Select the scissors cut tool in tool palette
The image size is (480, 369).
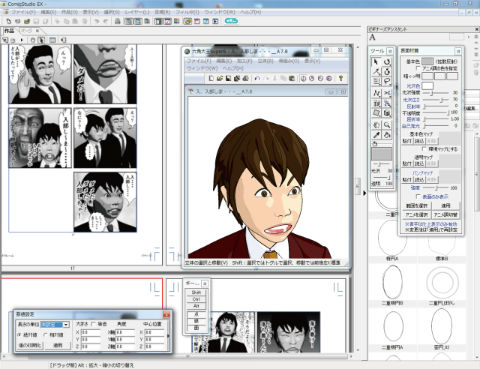(387, 93)
